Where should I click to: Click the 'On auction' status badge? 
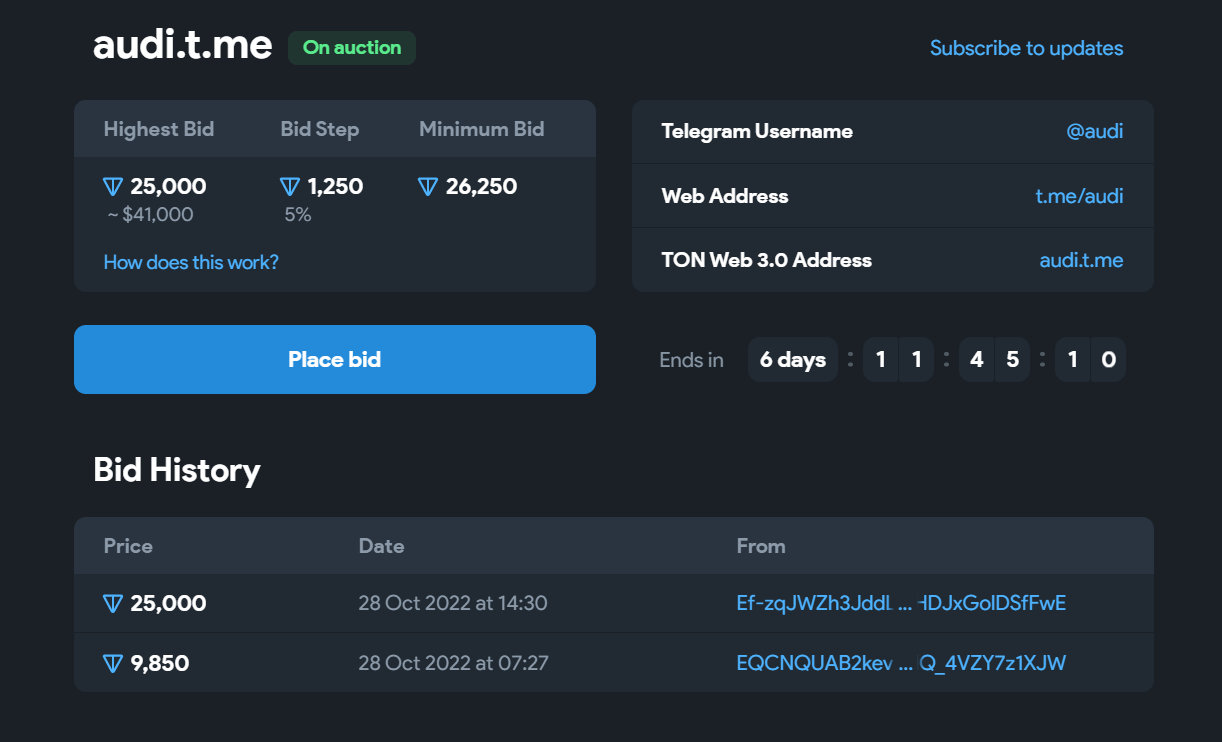coord(352,48)
